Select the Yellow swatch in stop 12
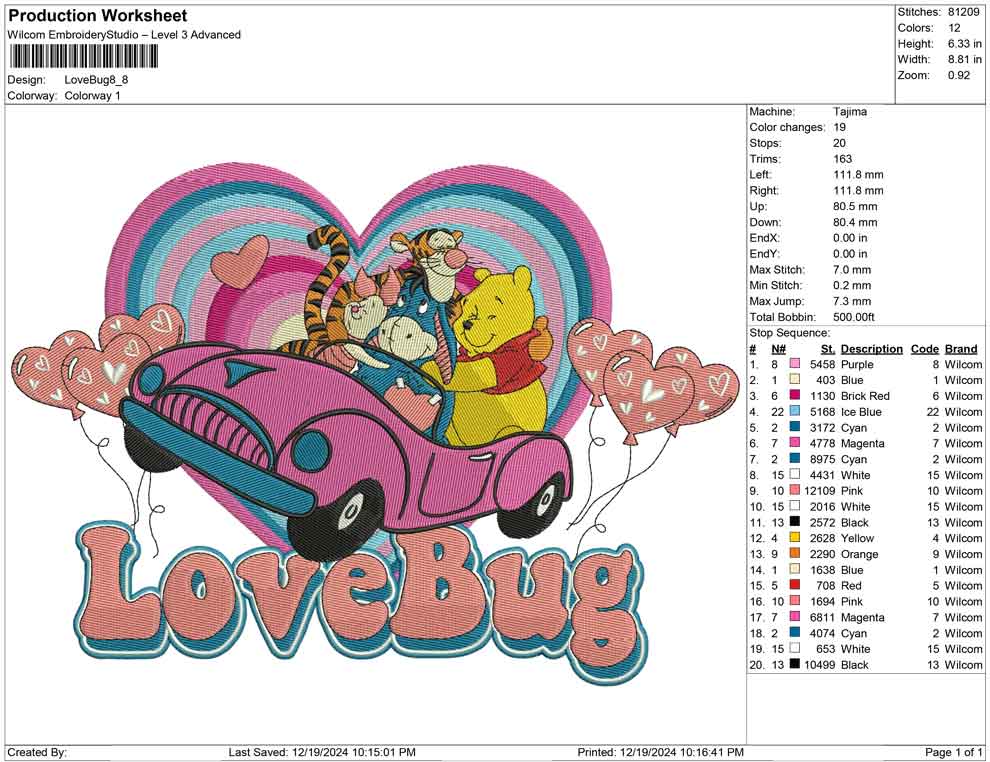This screenshot has height=762, width=990. [795, 538]
